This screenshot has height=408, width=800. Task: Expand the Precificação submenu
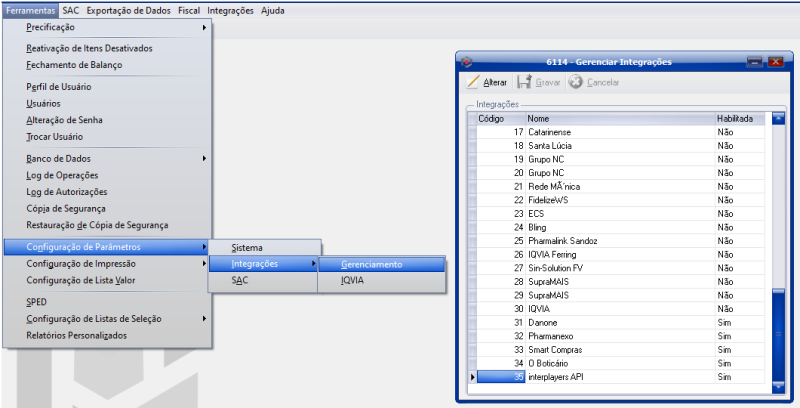point(110,27)
